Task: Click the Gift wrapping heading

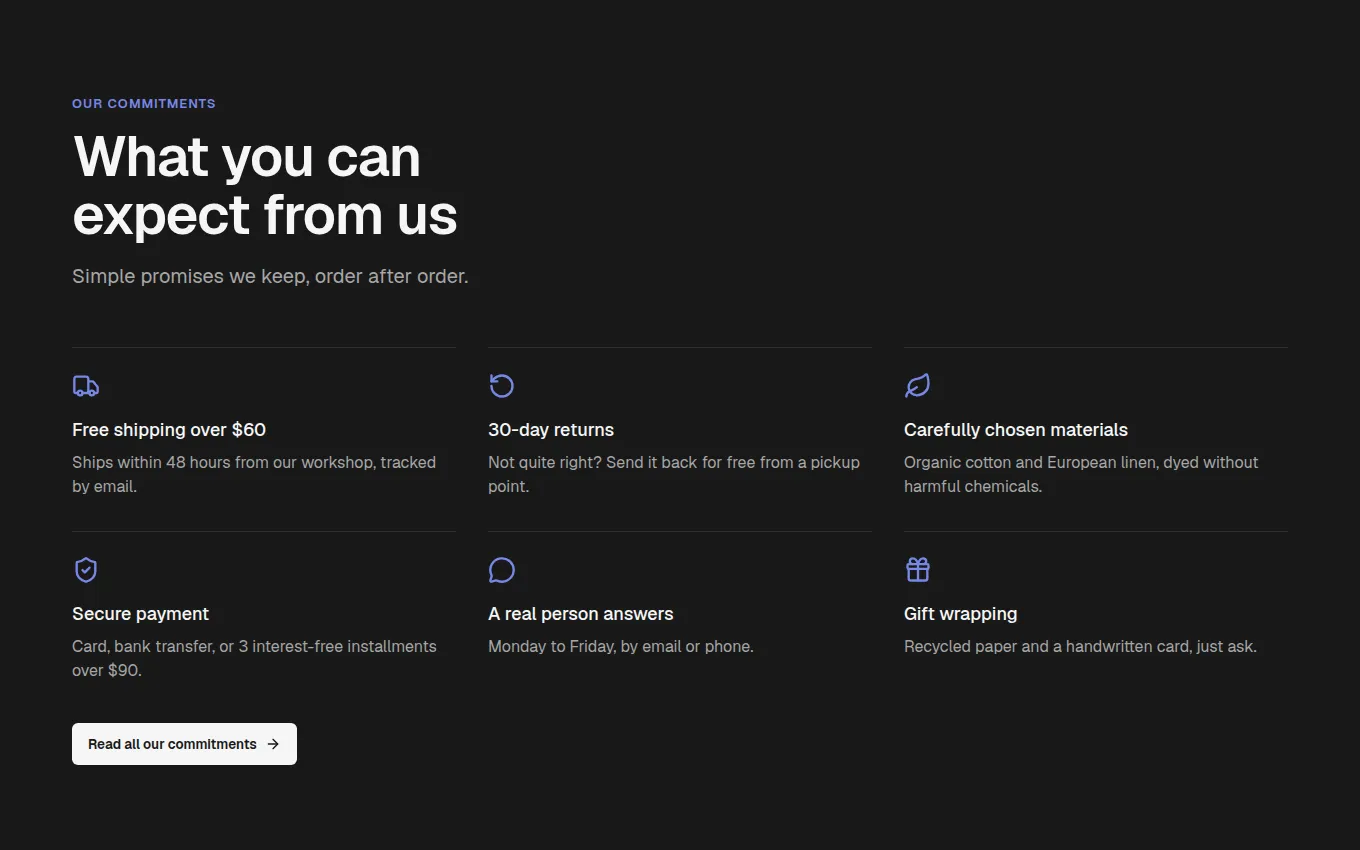Action: 961,614
